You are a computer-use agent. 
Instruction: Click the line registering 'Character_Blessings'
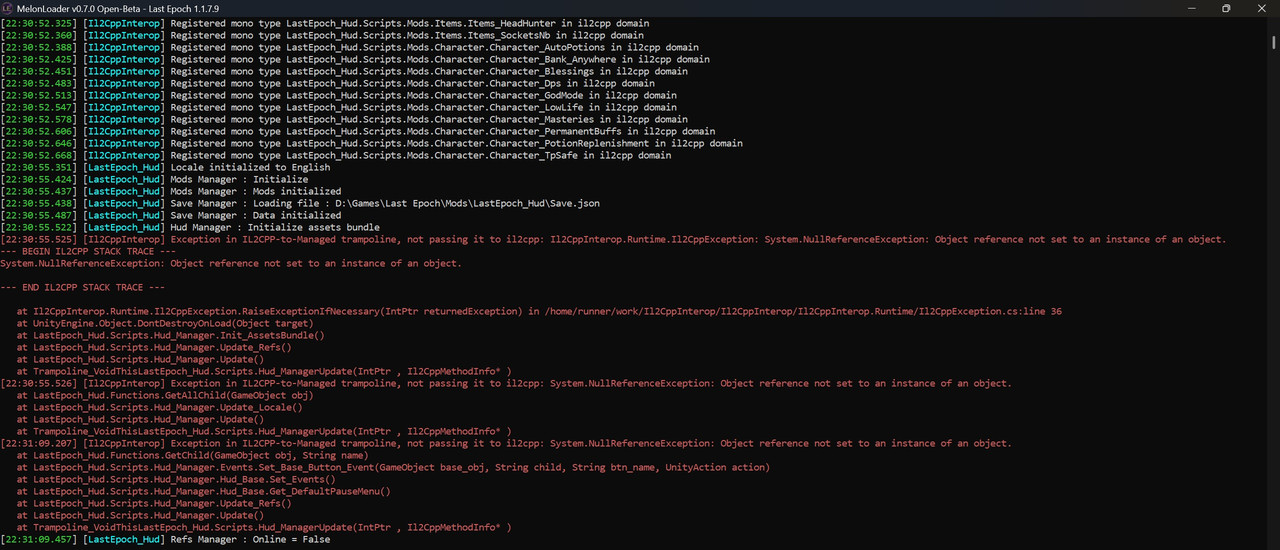click(x=344, y=71)
